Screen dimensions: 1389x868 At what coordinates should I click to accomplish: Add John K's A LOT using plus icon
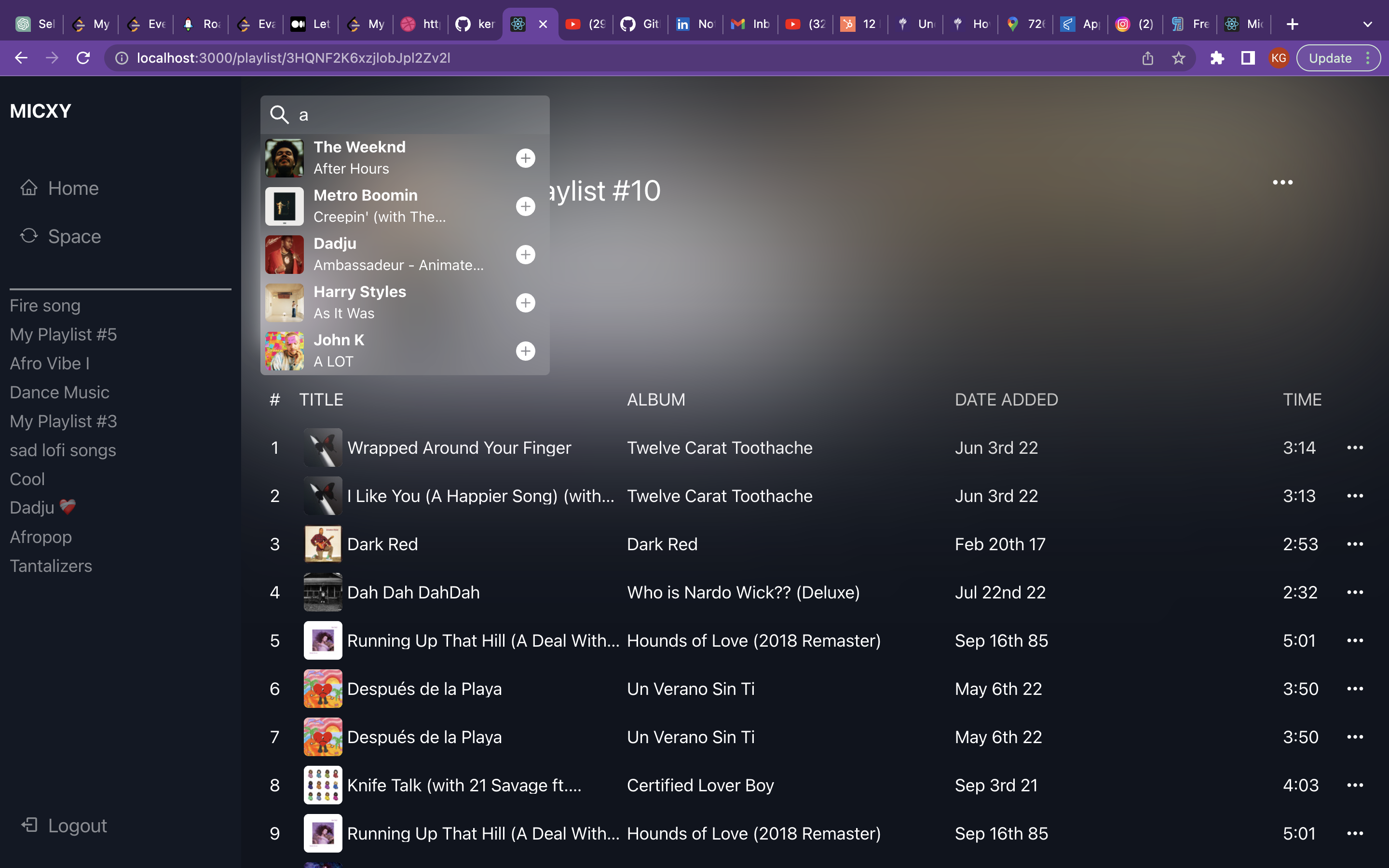525,351
